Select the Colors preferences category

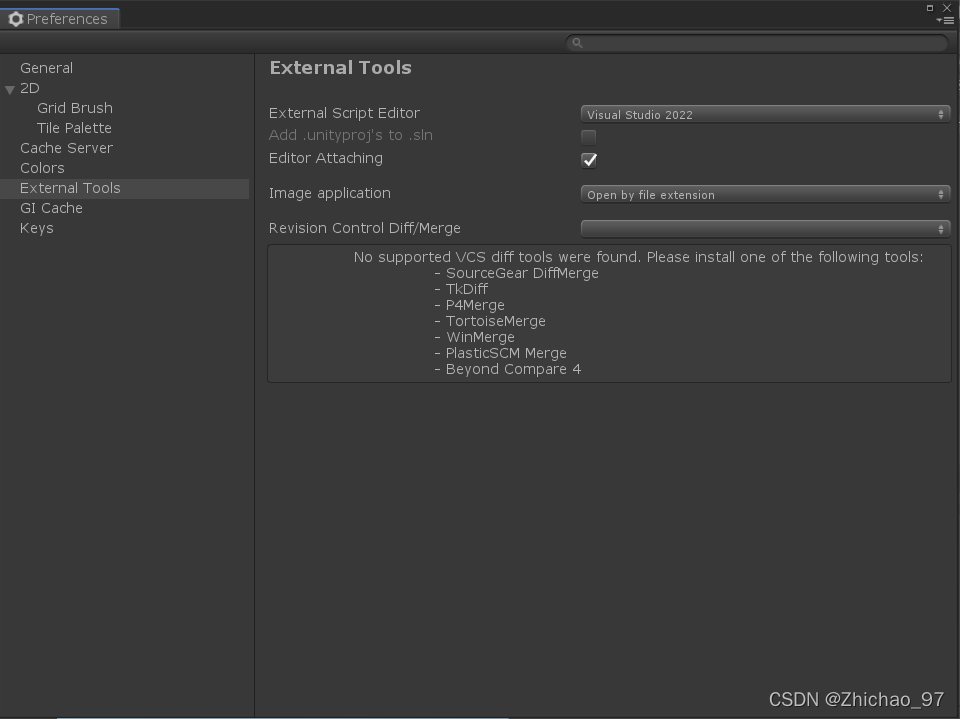click(41, 167)
